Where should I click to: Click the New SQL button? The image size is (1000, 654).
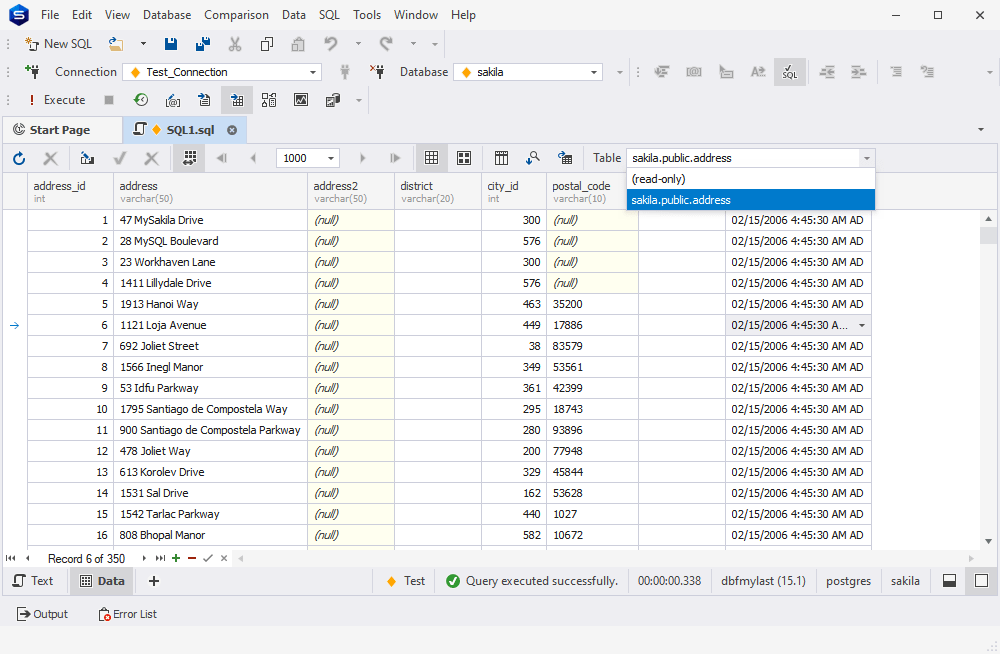coord(58,44)
